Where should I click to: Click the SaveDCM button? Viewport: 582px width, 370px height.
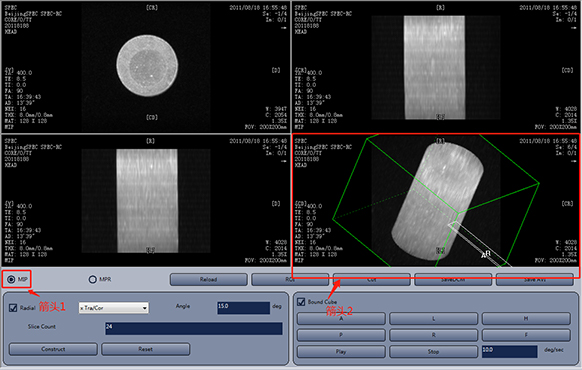tap(453, 279)
